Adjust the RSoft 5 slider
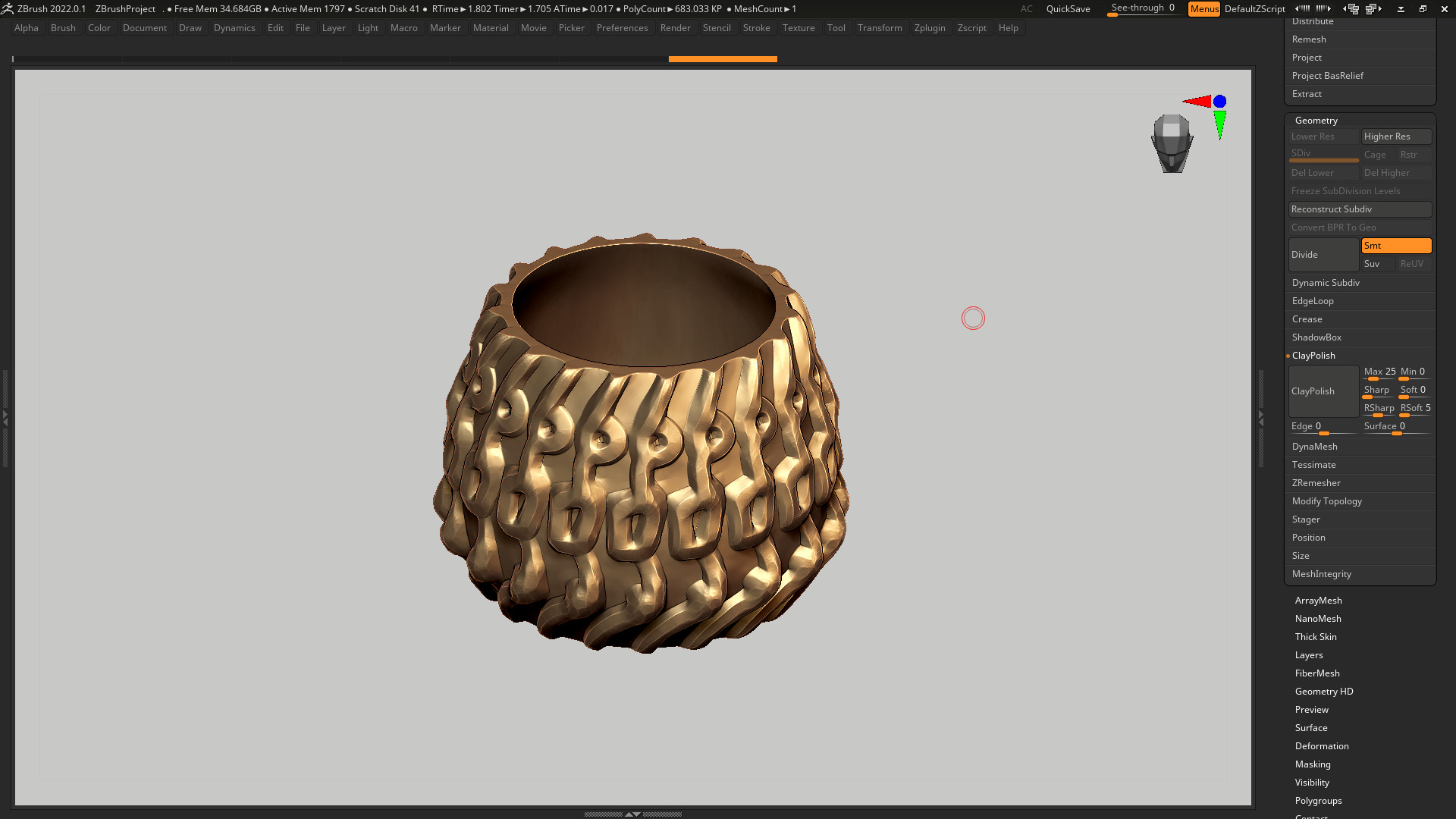This screenshot has height=819, width=1456. (x=1415, y=408)
